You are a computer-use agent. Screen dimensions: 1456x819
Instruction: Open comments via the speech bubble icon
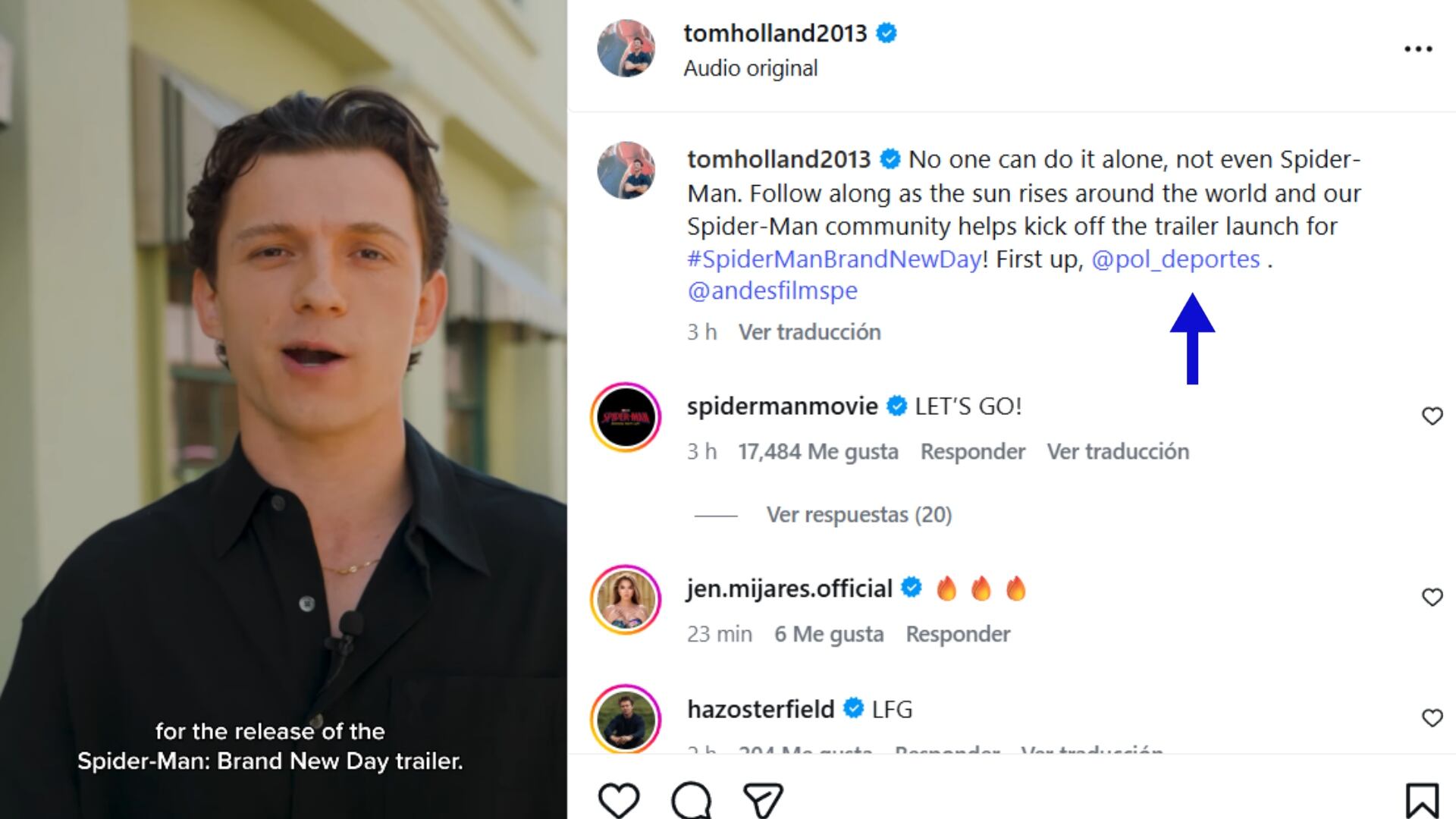coord(692,800)
